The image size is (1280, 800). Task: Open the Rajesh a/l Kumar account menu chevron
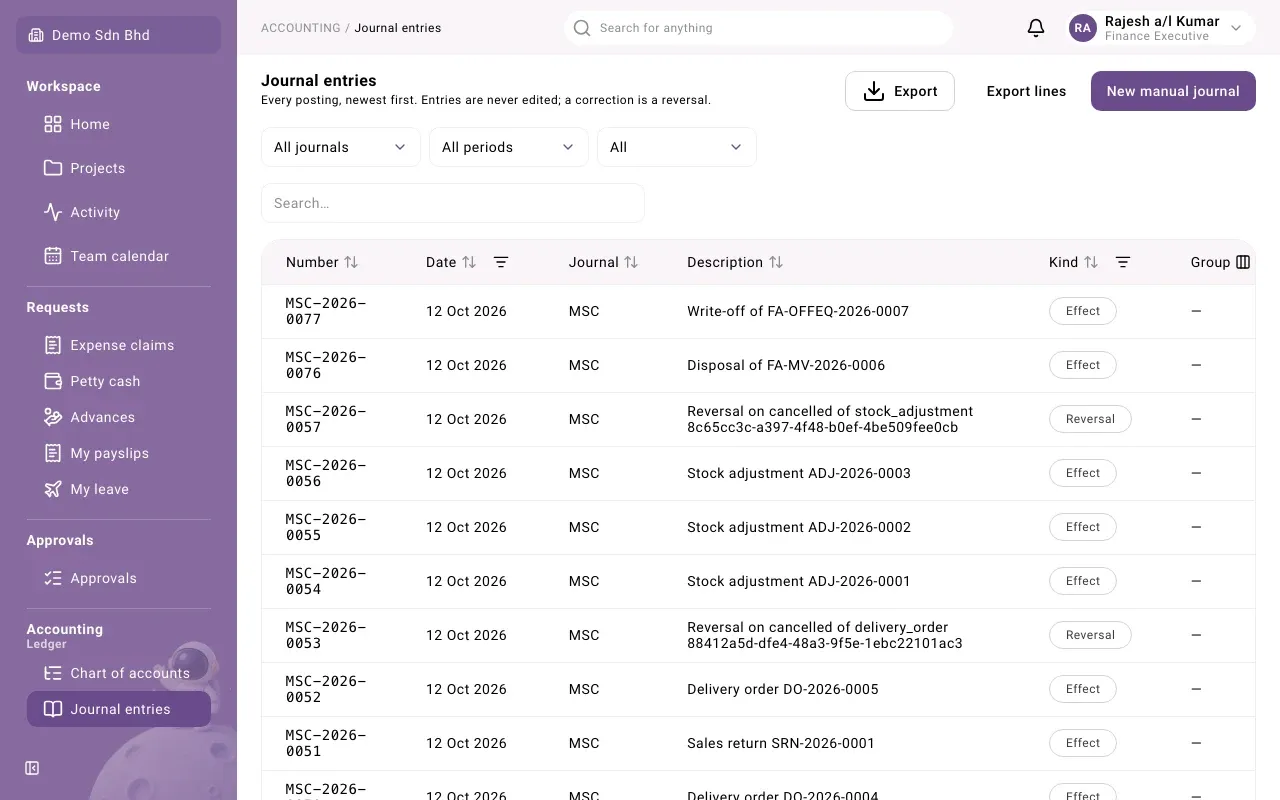(1236, 28)
